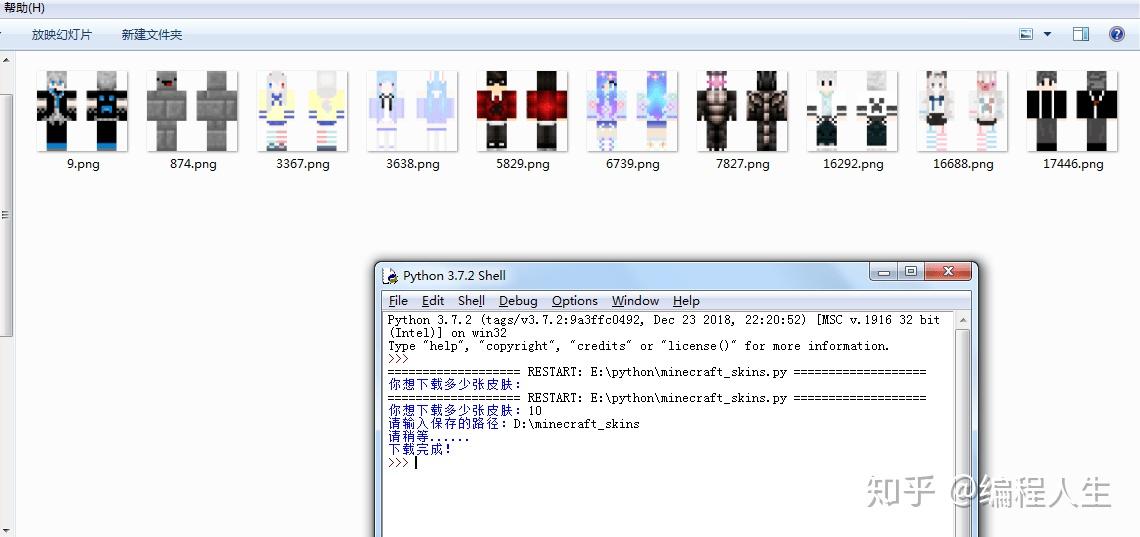Click the Explorer left pane scroll up arrow
1140x537 pixels.
click(x=4, y=61)
